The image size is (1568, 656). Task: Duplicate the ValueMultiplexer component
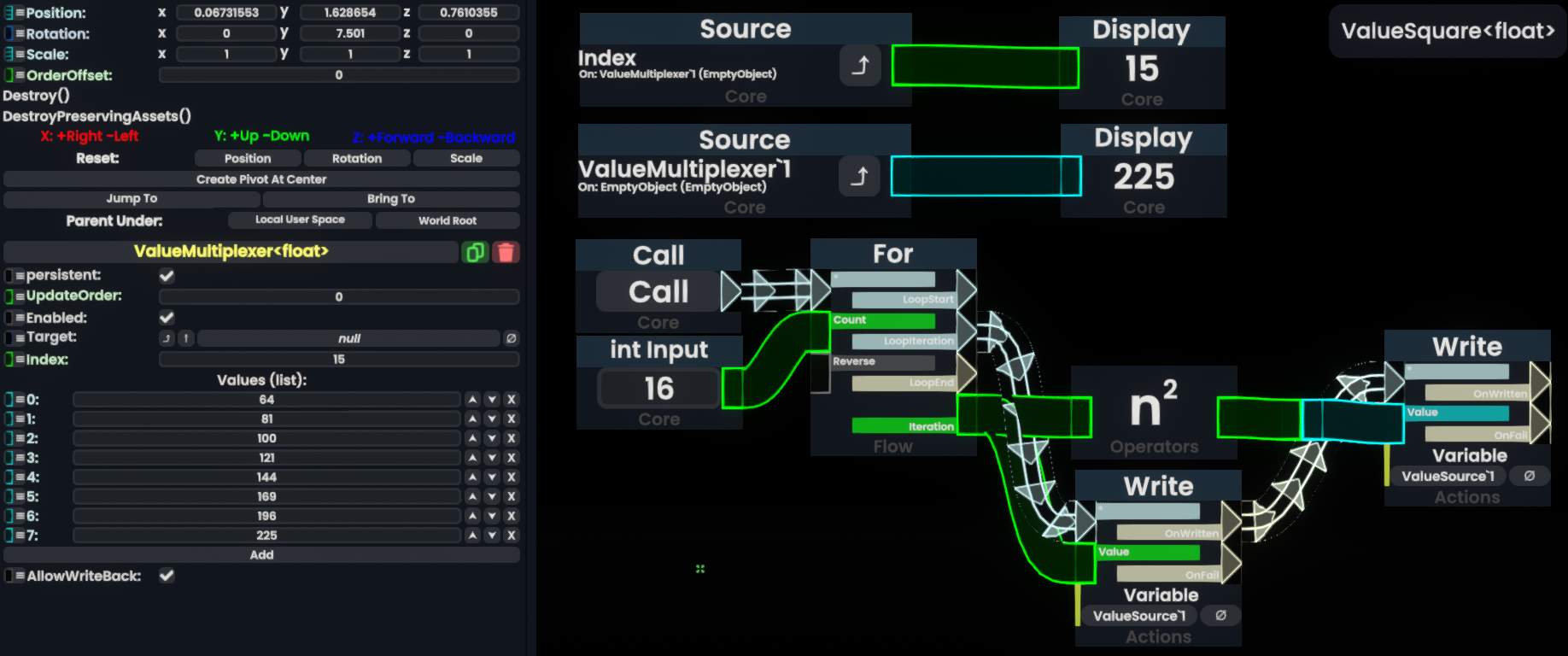tap(474, 252)
